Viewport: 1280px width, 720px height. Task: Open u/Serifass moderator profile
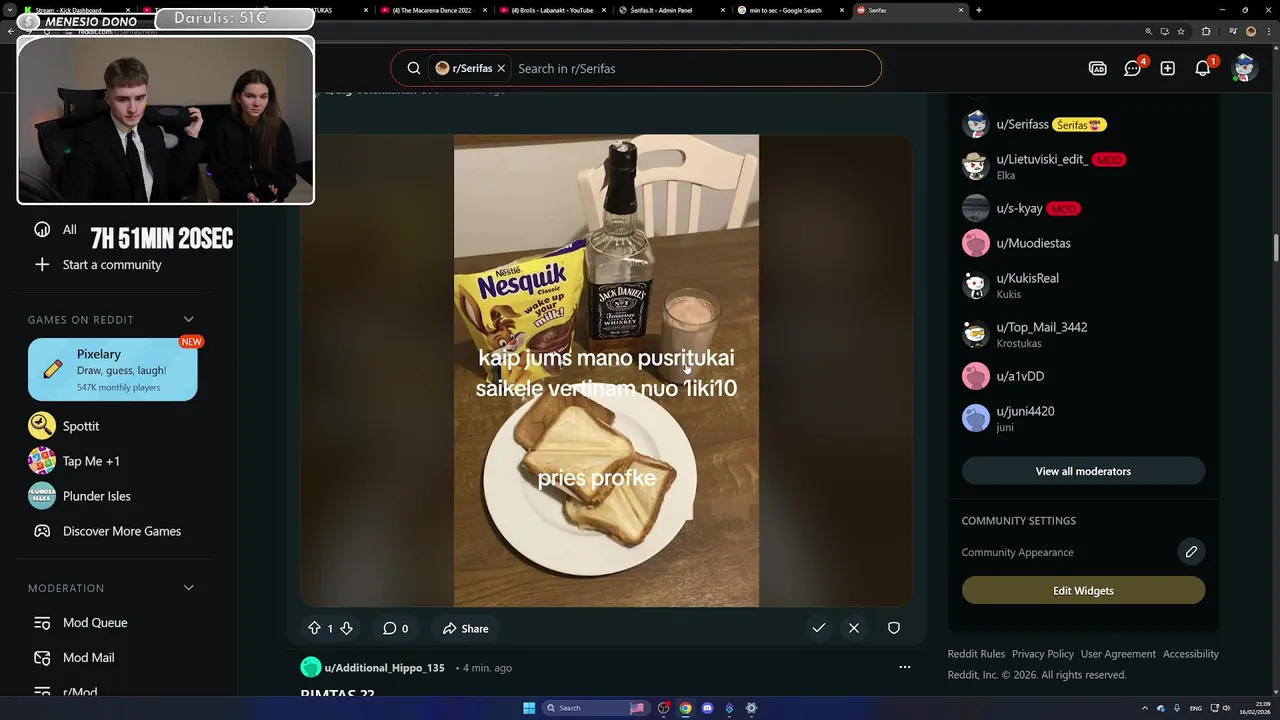coord(1022,124)
